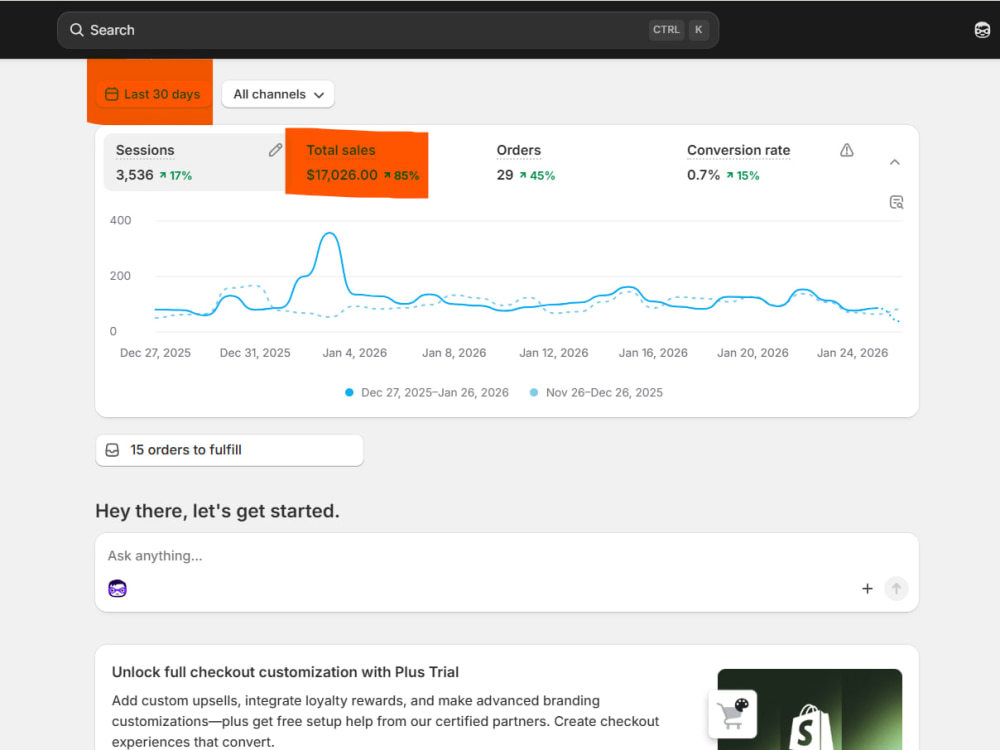Click the search magnifier icon

pyautogui.click(x=77, y=30)
